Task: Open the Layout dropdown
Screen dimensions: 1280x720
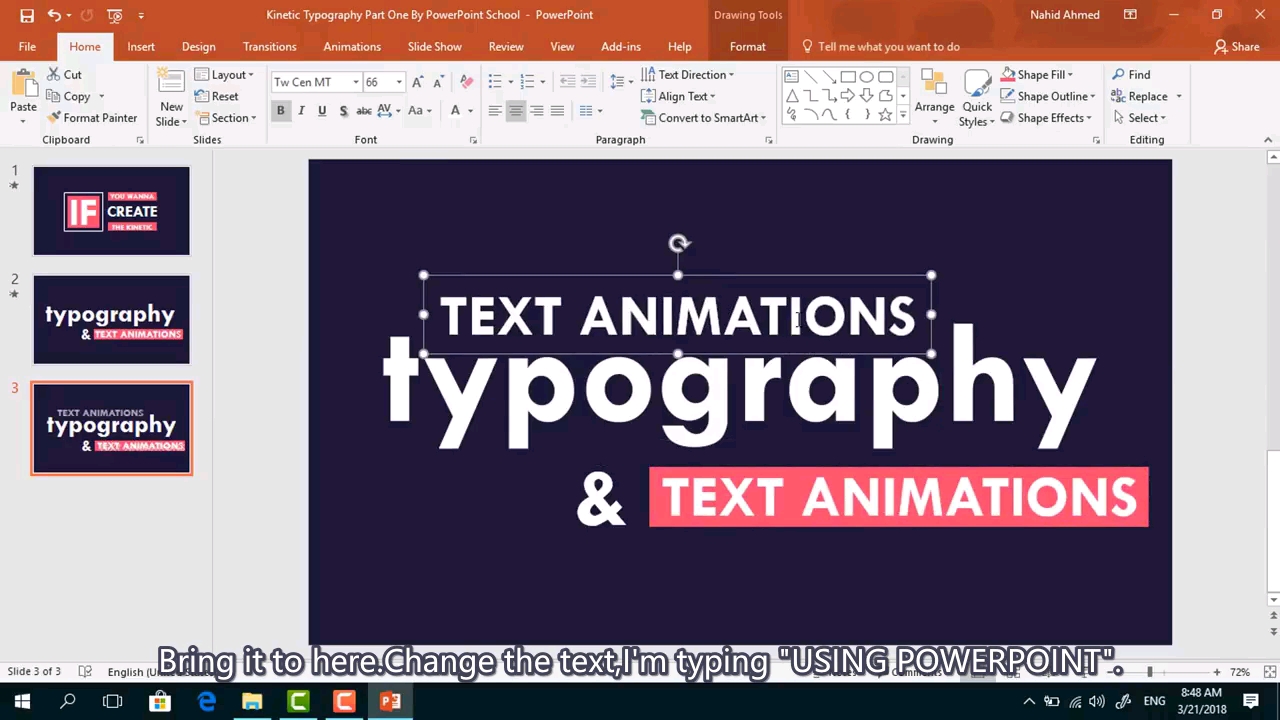Action: point(225,75)
